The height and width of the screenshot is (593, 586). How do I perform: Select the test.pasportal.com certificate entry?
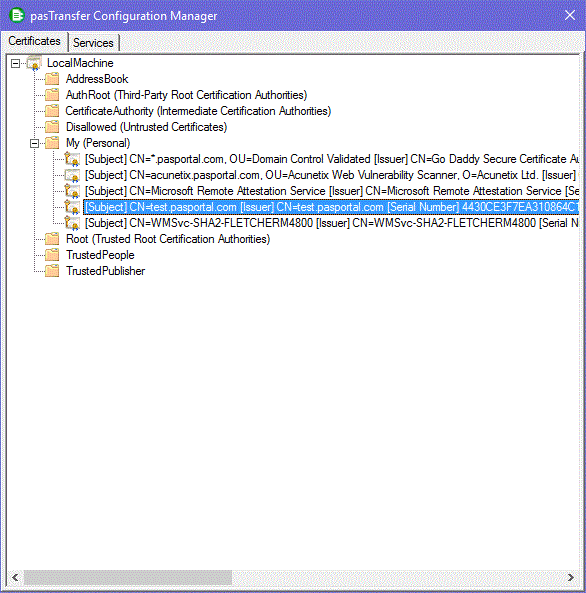click(331, 207)
